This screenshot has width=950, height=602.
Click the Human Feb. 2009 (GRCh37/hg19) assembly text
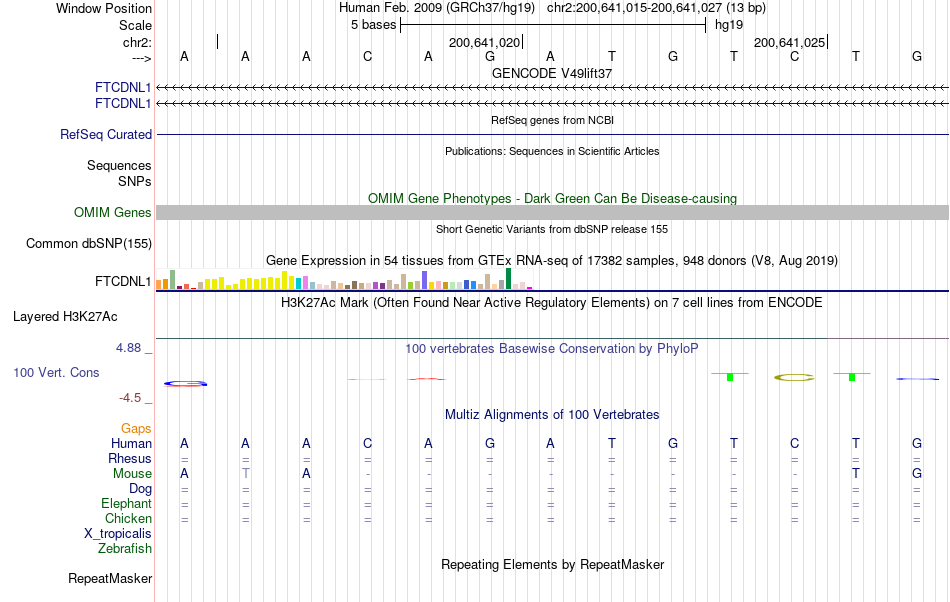437,8
